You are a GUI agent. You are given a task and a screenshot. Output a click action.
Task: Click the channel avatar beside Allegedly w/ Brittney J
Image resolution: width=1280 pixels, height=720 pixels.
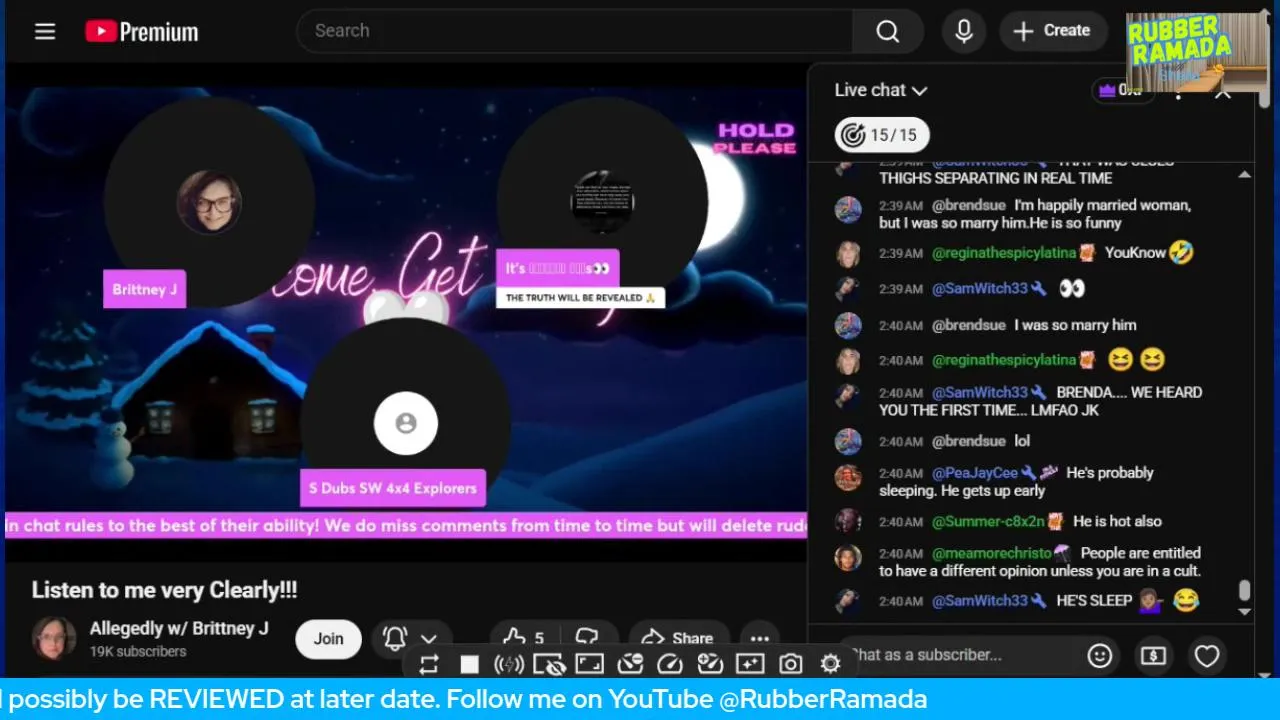tap(54, 639)
